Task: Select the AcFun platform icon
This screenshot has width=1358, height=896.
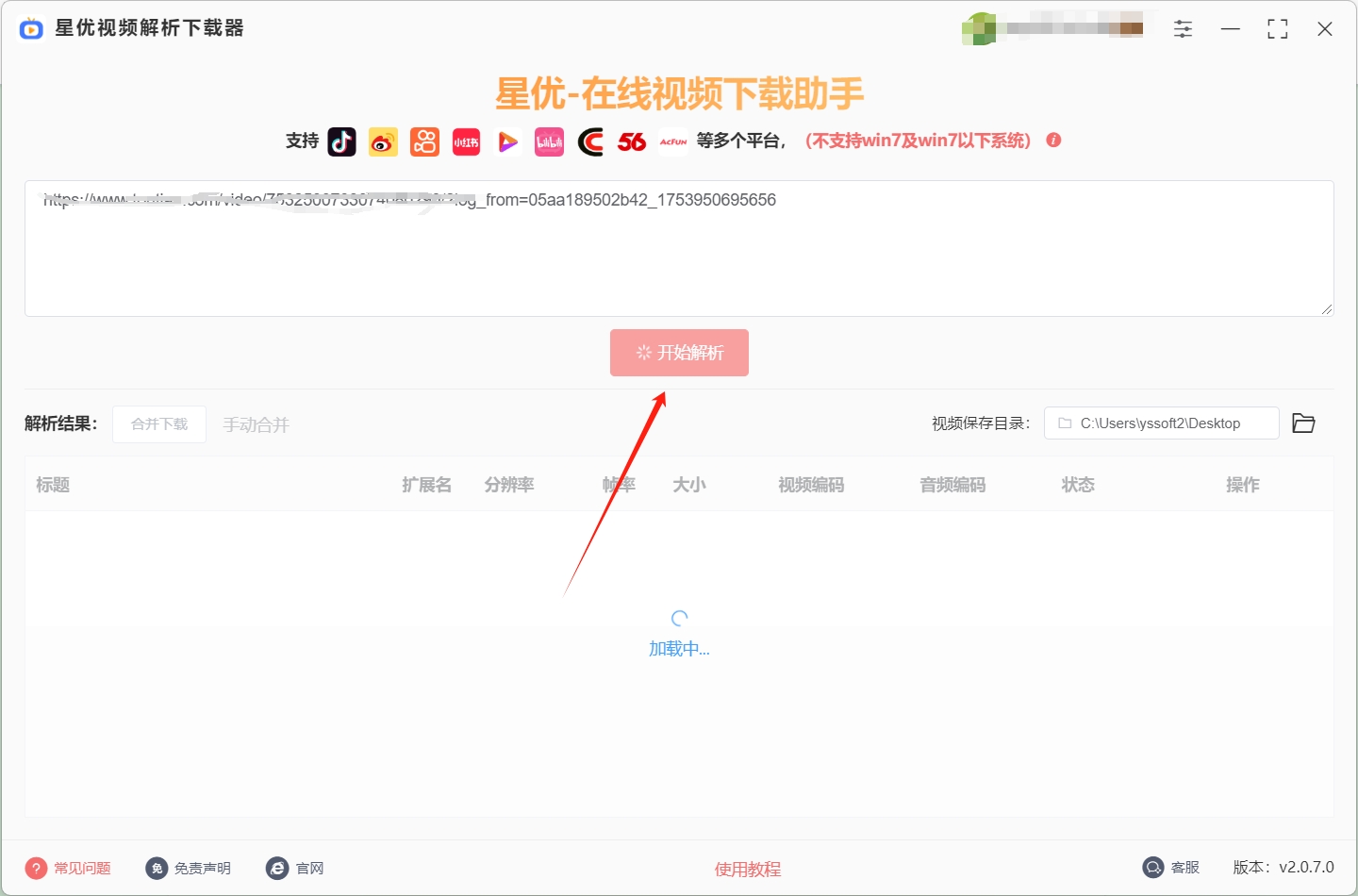Action: 673,141
